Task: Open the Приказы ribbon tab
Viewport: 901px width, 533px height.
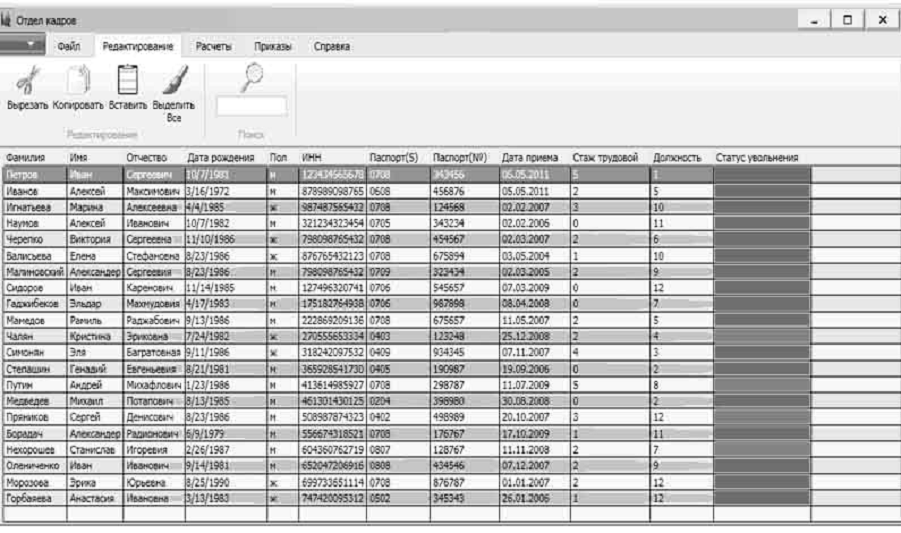Action: click(x=268, y=46)
